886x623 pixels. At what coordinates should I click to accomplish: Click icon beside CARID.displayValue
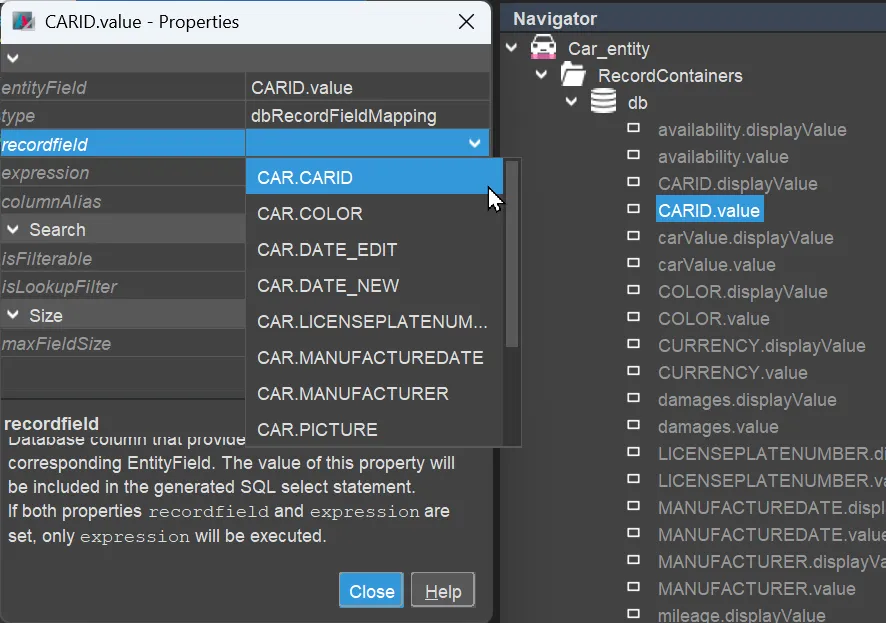(x=633, y=182)
